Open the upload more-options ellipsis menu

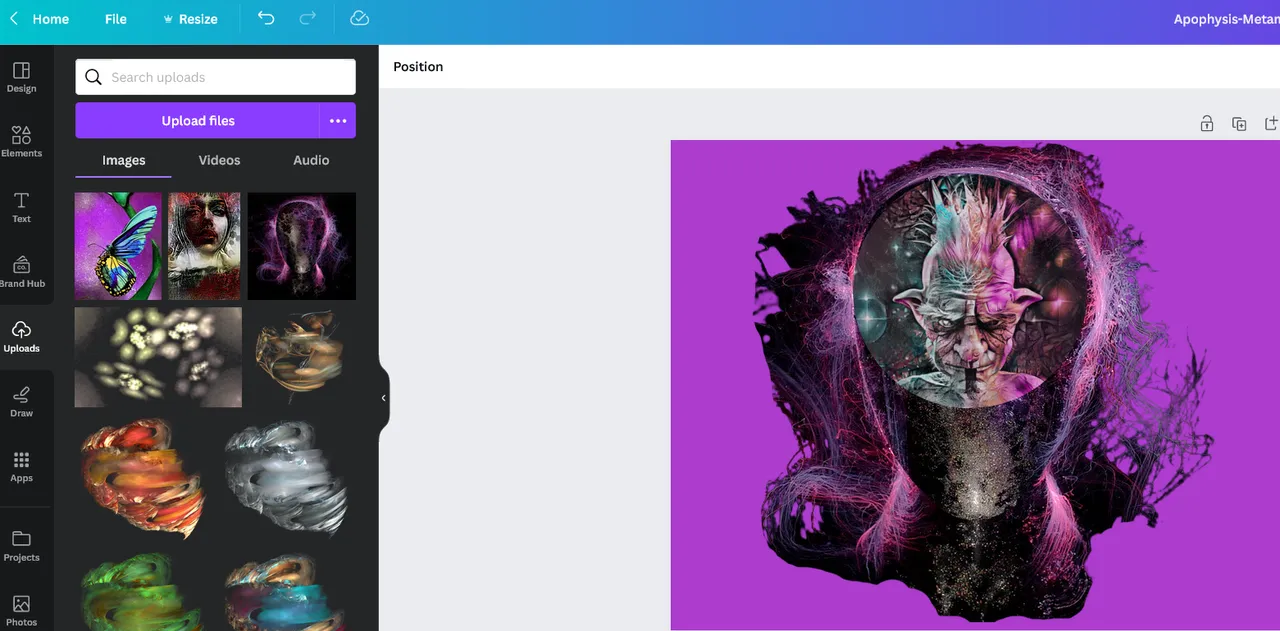click(338, 120)
